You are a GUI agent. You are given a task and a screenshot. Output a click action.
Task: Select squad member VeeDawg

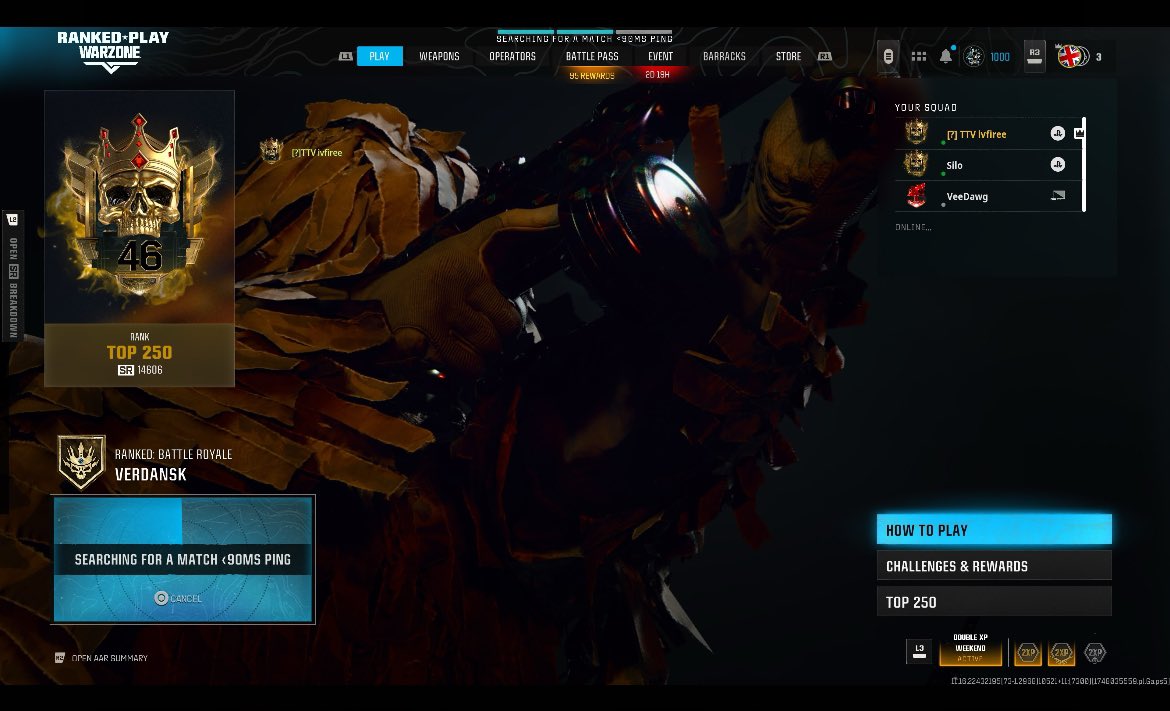tap(988, 196)
